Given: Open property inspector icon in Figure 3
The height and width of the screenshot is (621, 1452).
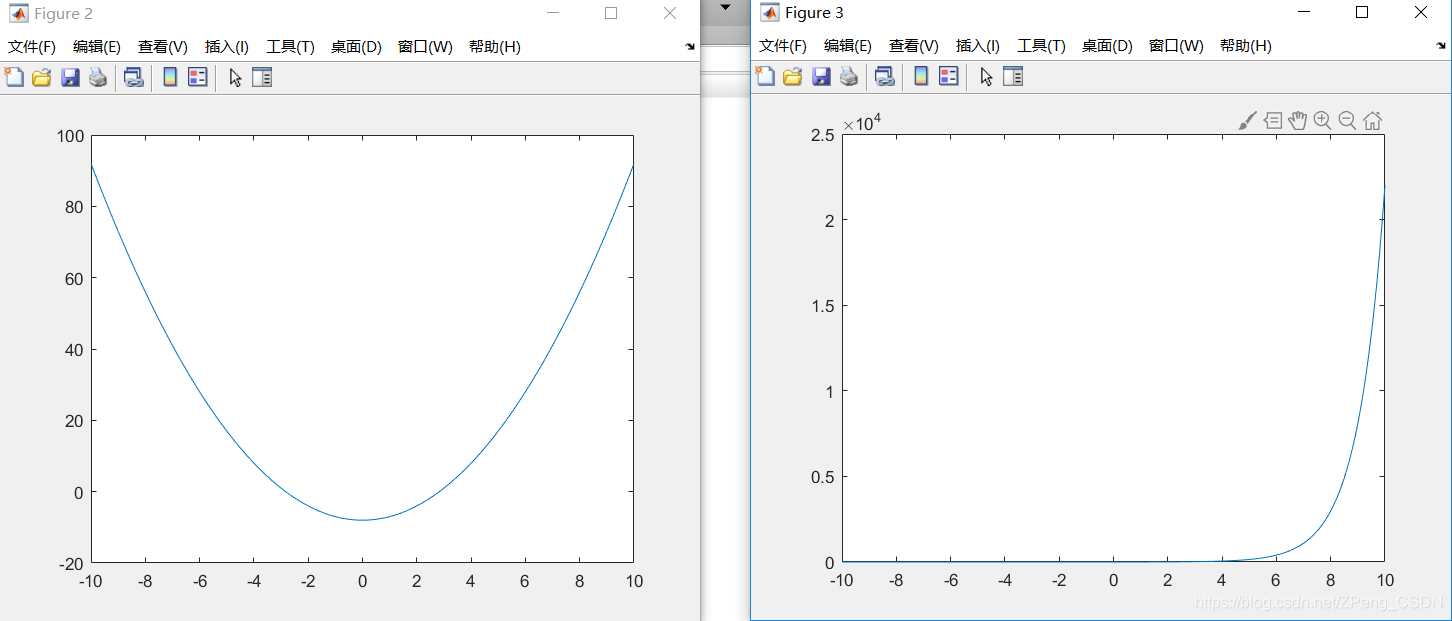Looking at the screenshot, I should click(1013, 77).
